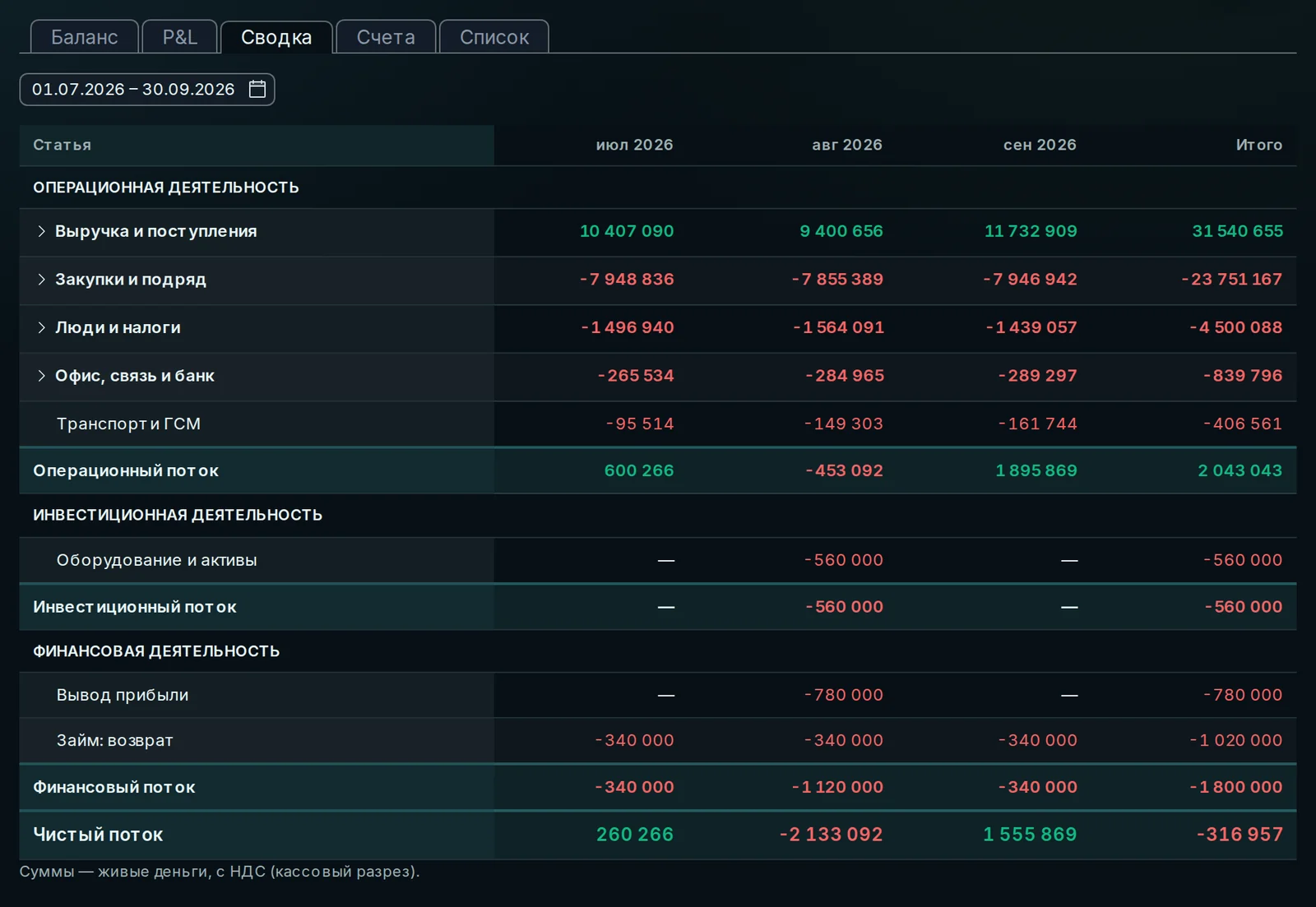Select the Оборудование и активы row label
1316x907 pixels.
(x=156, y=560)
